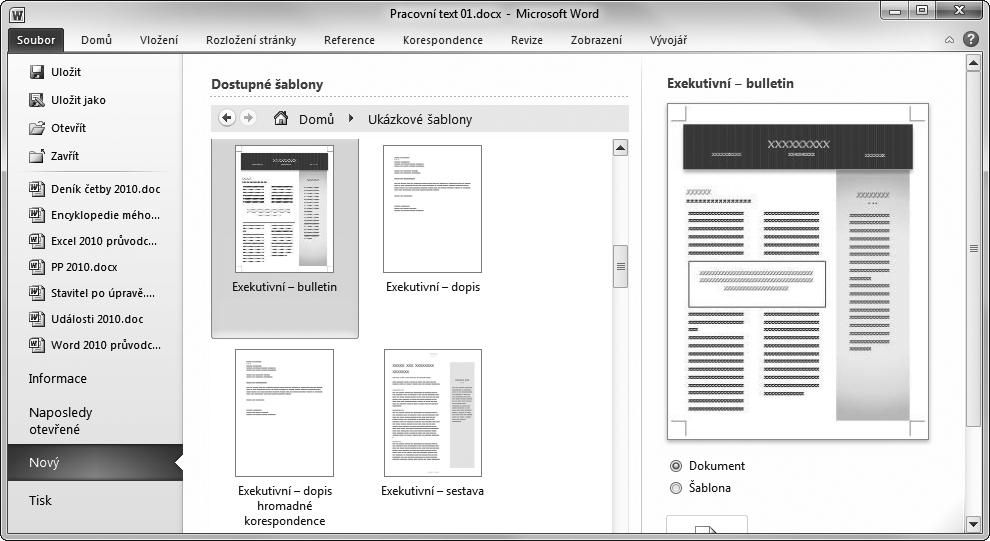Switch to the Domů ribbon tab
Screen dimensions: 990x541
coord(97,40)
